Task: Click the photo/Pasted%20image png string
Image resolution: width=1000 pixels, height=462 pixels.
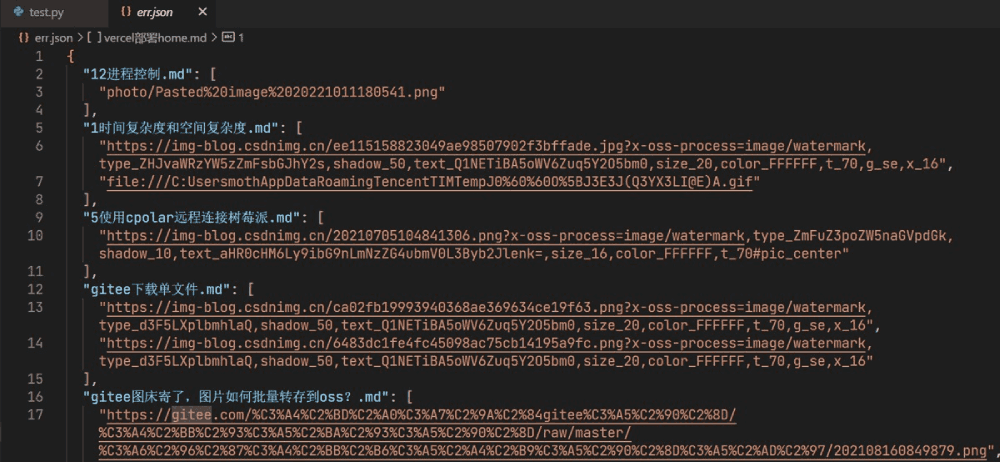Action: (272, 92)
